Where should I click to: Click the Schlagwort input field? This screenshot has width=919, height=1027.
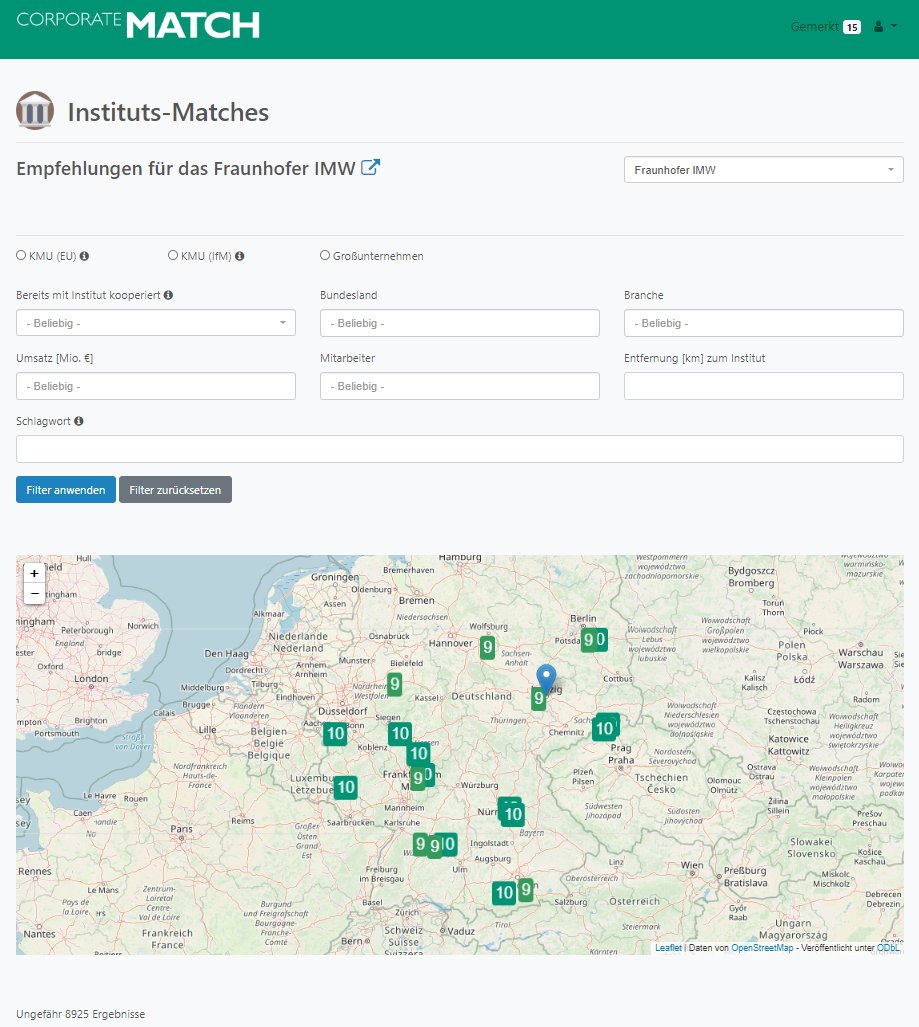pos(460,449)
